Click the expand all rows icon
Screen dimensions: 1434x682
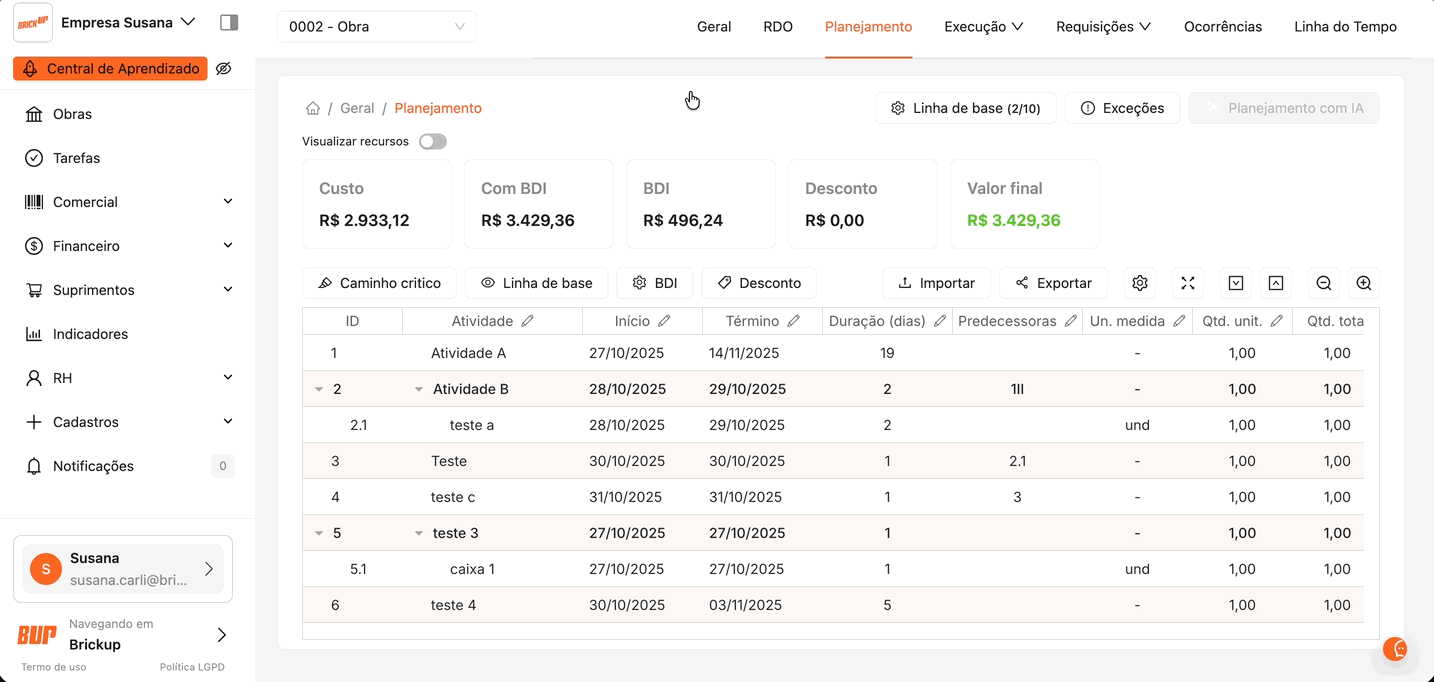click(1236, 283)
